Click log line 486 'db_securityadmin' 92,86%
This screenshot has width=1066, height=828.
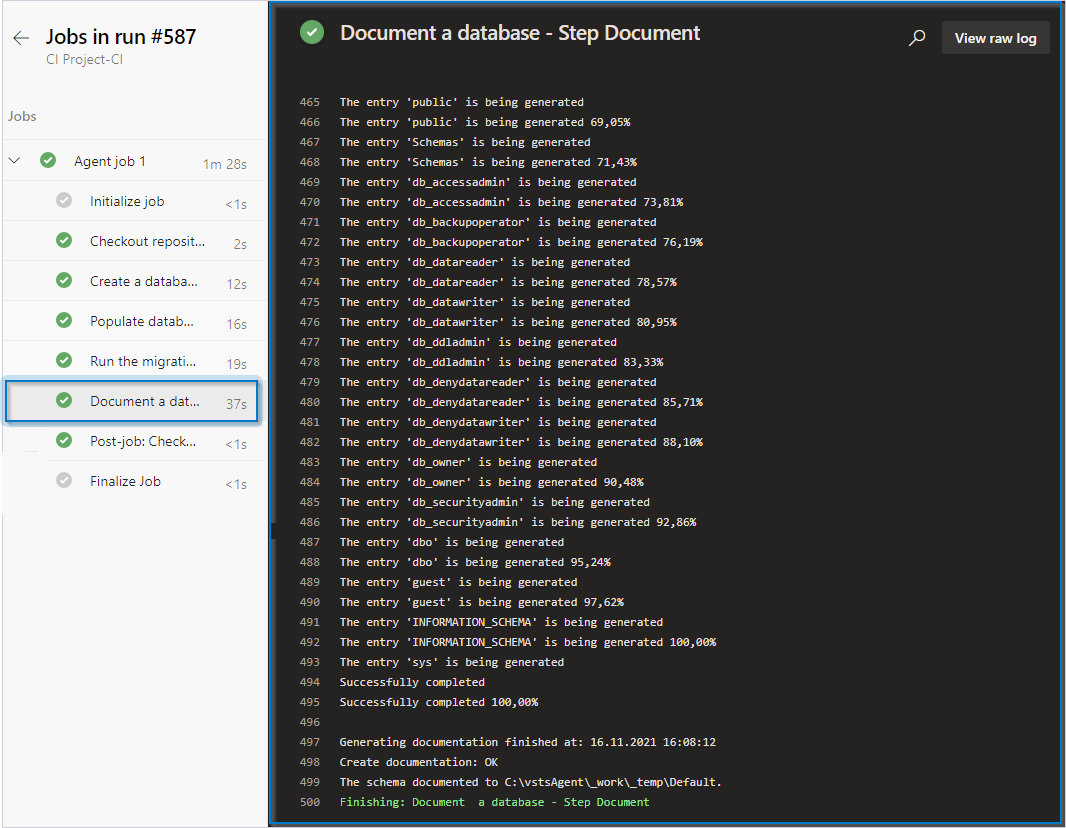coord(518,523)
